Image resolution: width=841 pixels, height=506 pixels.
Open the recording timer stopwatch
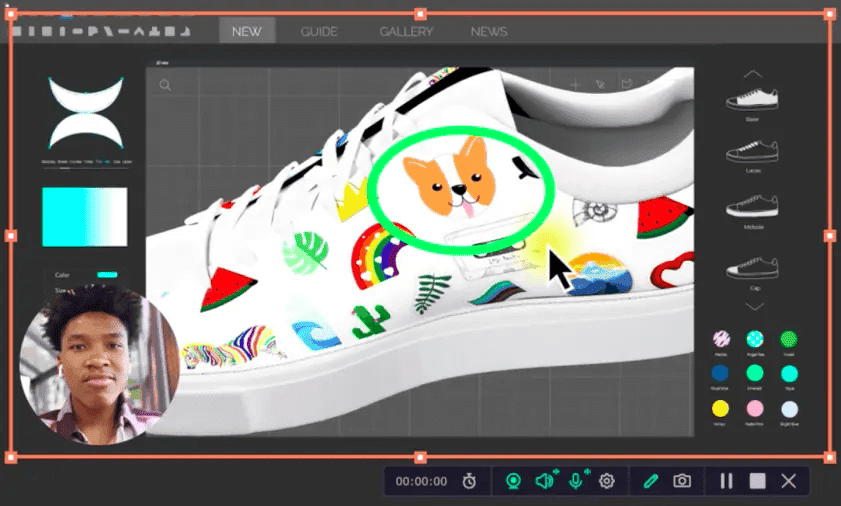click(469, 481)
